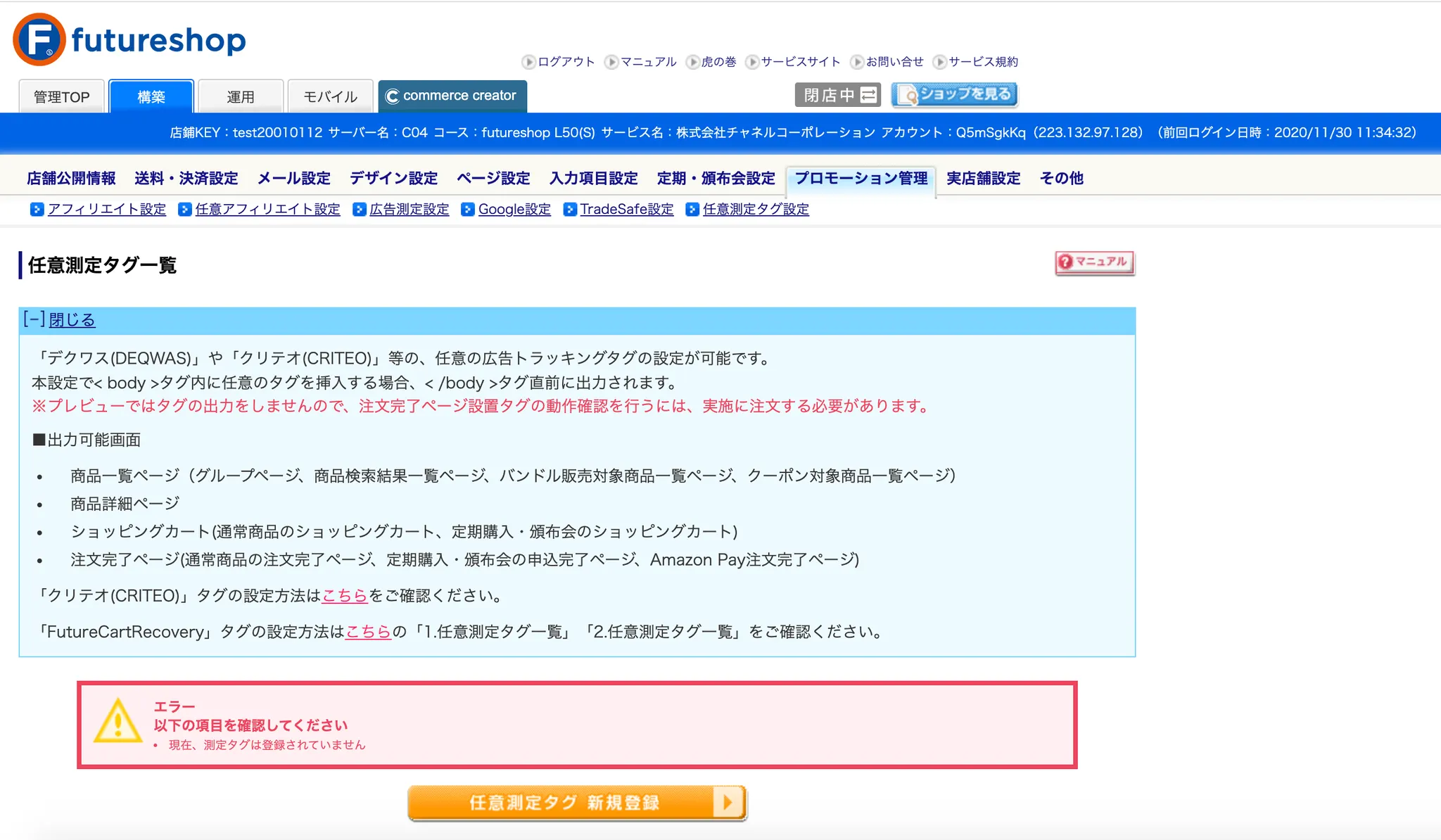The height and width of the screenshot is (840, 1441).
Task: Open the CRITEO setup こちら link
Action: coord(345,596)
